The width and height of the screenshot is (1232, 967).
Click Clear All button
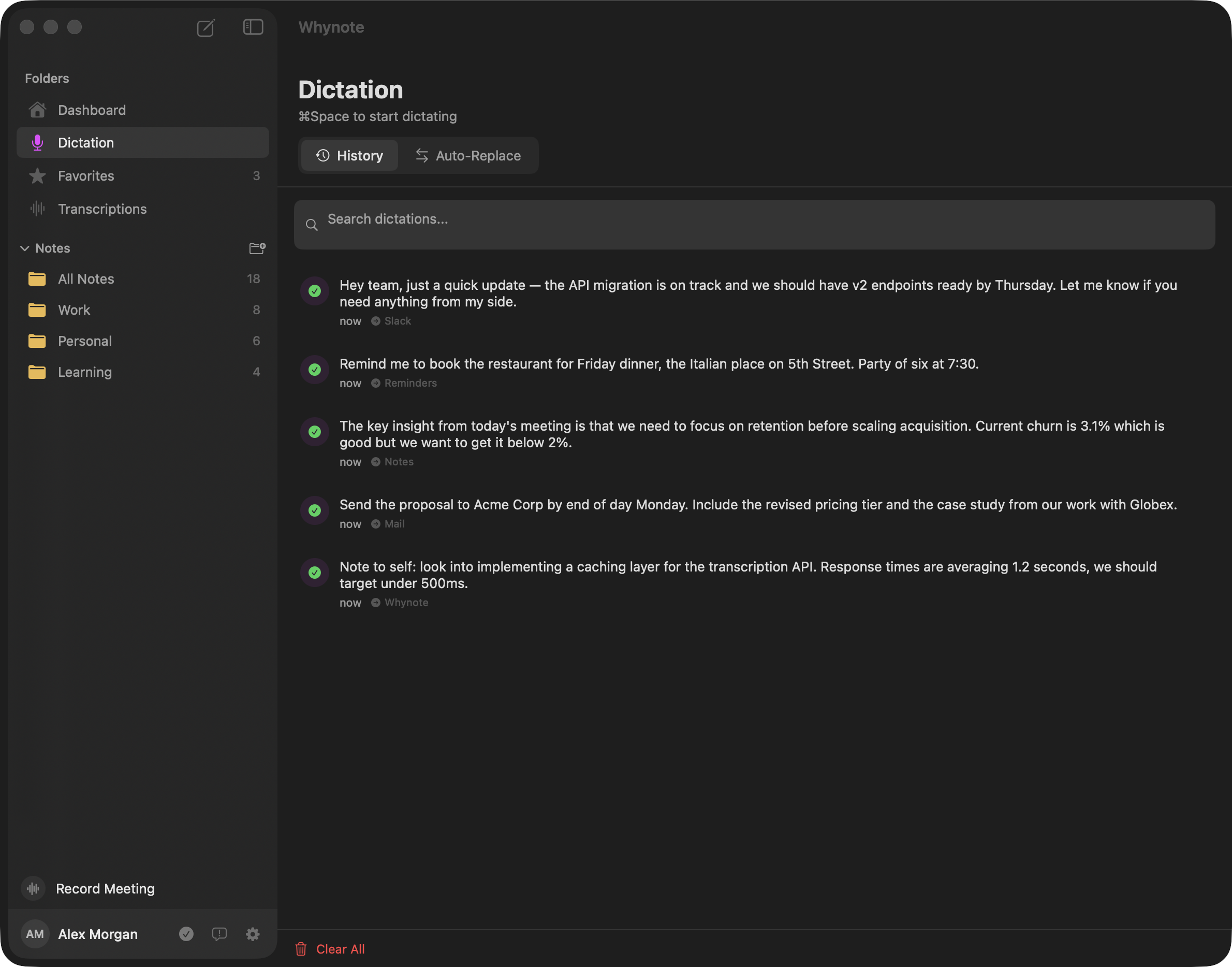point(330,949)
